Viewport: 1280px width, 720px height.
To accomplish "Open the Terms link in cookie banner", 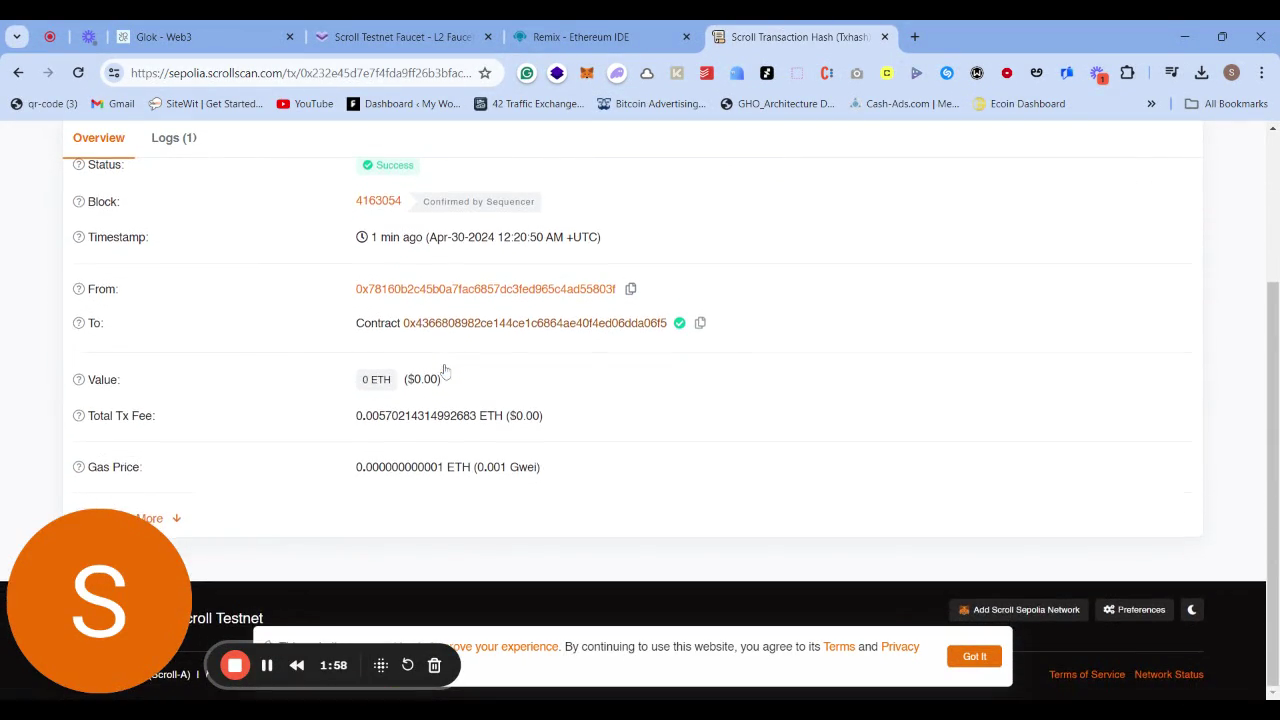I will coord(839,647).
